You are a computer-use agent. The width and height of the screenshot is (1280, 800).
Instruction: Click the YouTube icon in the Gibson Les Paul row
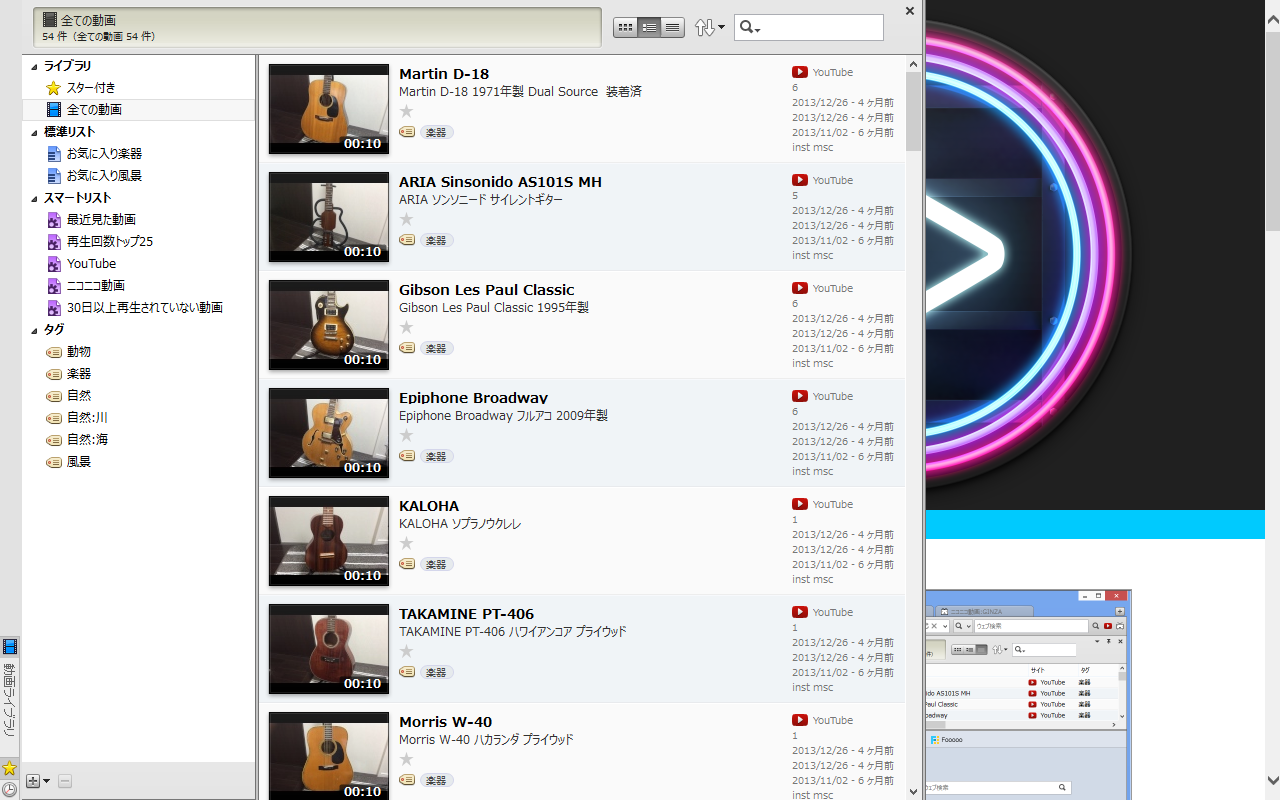coord(800,288)
